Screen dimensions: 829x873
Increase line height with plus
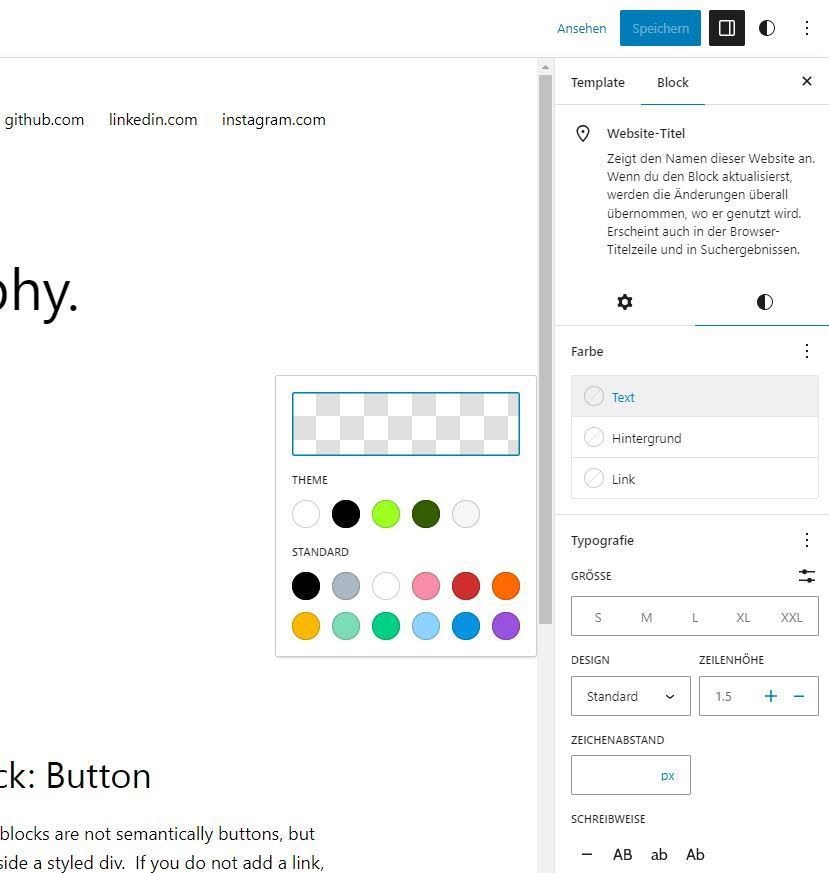(x=771, y=696)
